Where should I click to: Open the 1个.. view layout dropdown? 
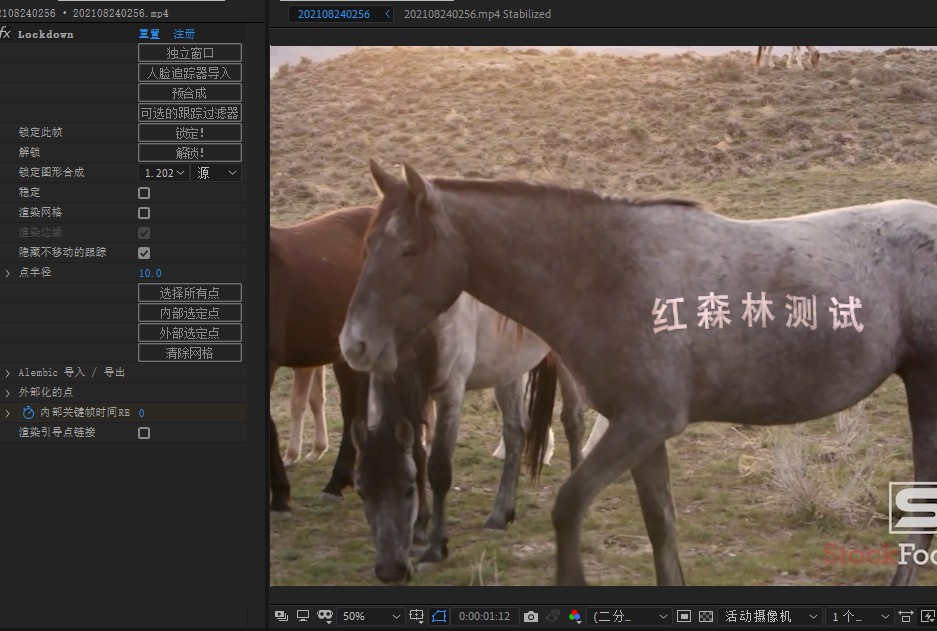coord(861,616)
